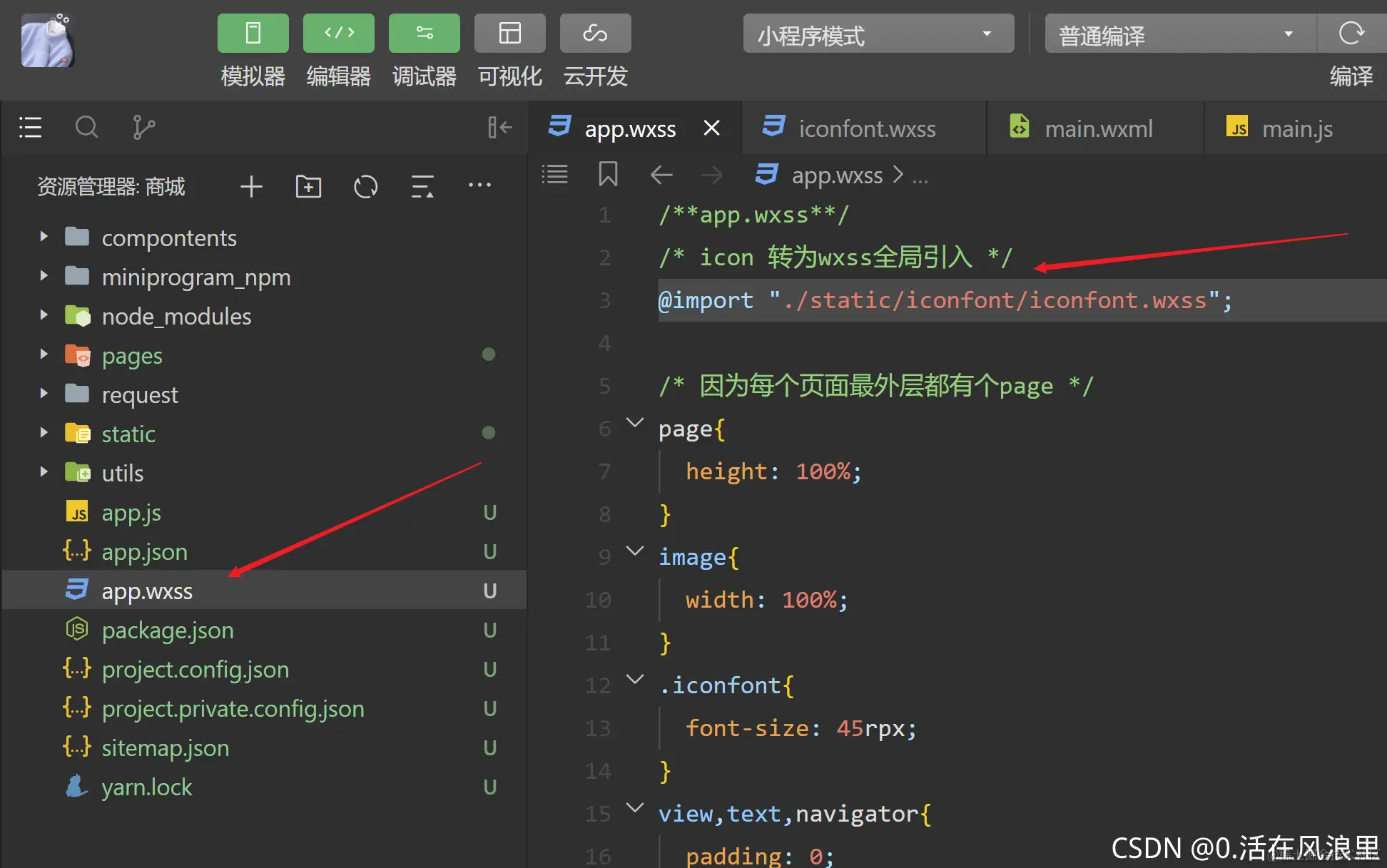Toggle the debugger panel button
Image resolution: width=1387 pixels, height=868 pixels.
tap(424, 34)
